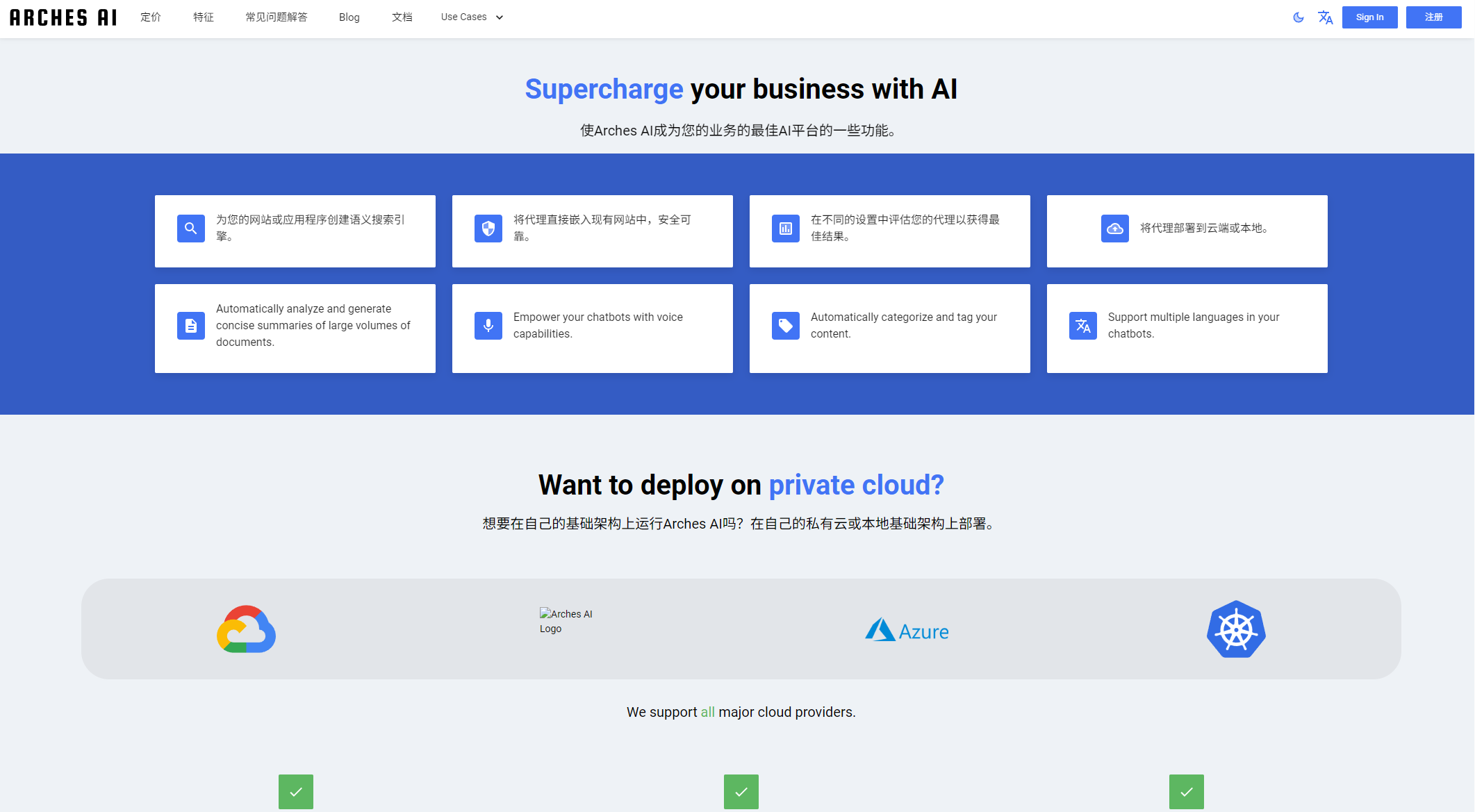Click the tag categorize feature icon
The width and height of the screenshot is (1475, 812).
tap(785, 326)
